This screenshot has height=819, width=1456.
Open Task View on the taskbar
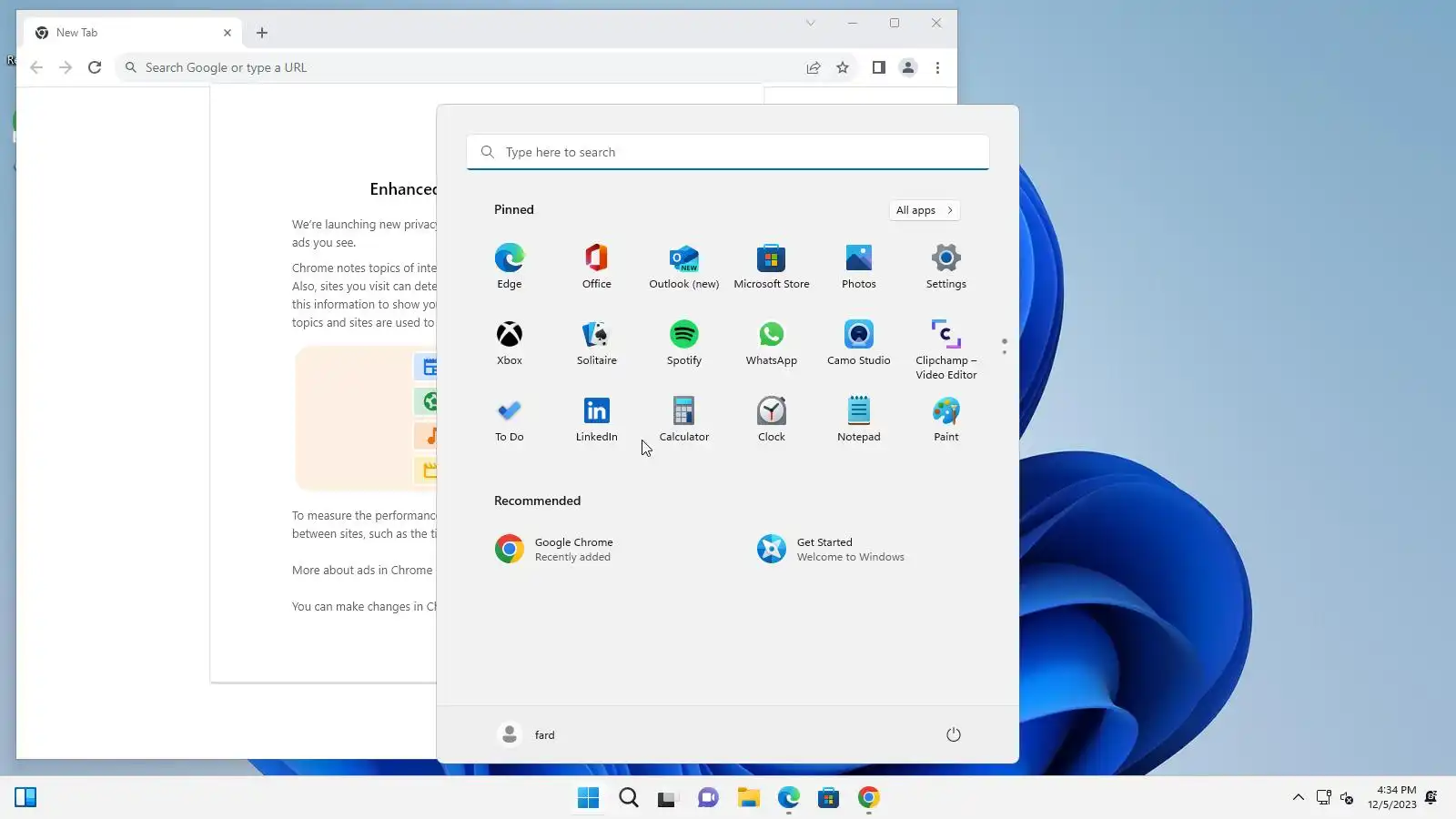click(x=669, y=798)
